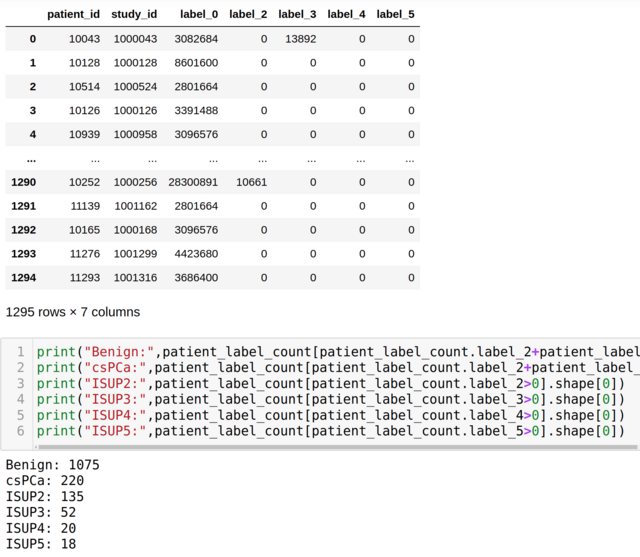Image resolution: width=640 pixels, height=557 pixels.
Task: Click the label_3 column header
Action: tap(297, 14)
